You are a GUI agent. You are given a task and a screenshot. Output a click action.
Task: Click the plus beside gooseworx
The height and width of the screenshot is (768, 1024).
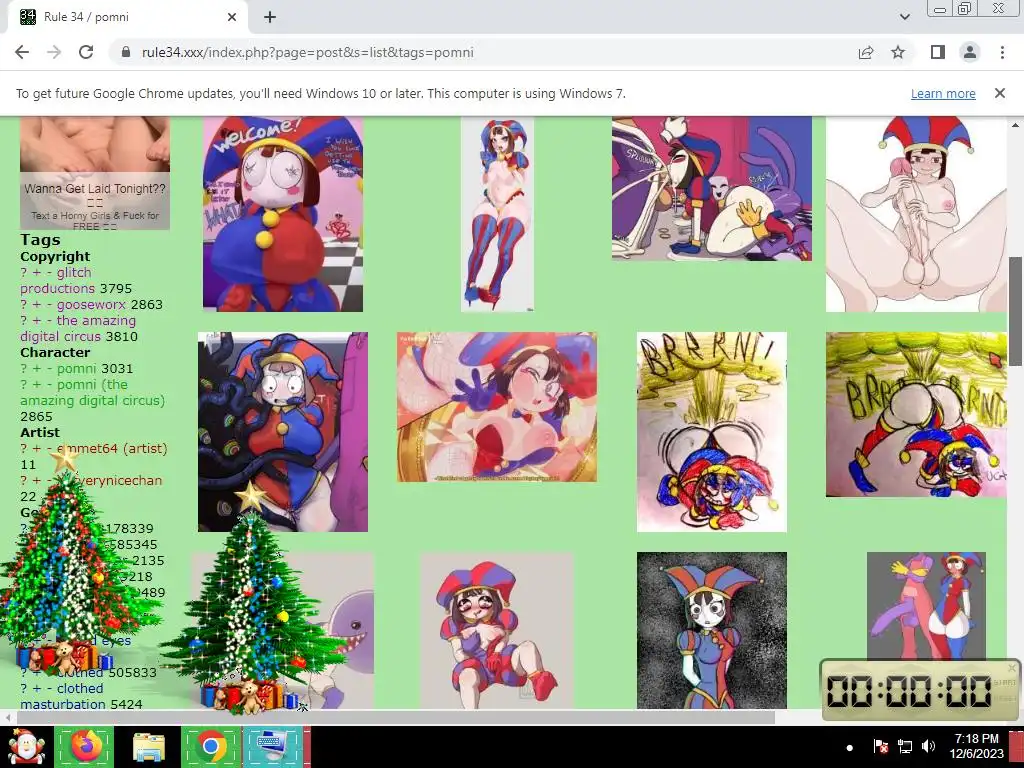click(x=37, y=304)
